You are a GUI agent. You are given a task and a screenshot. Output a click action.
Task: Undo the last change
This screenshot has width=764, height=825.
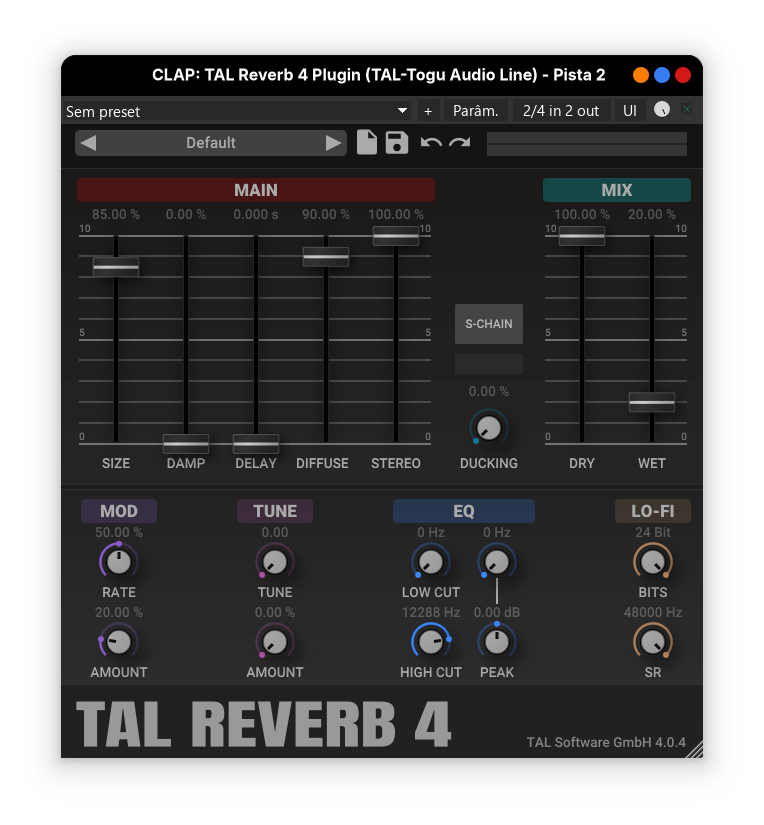(x=431, y=143)
